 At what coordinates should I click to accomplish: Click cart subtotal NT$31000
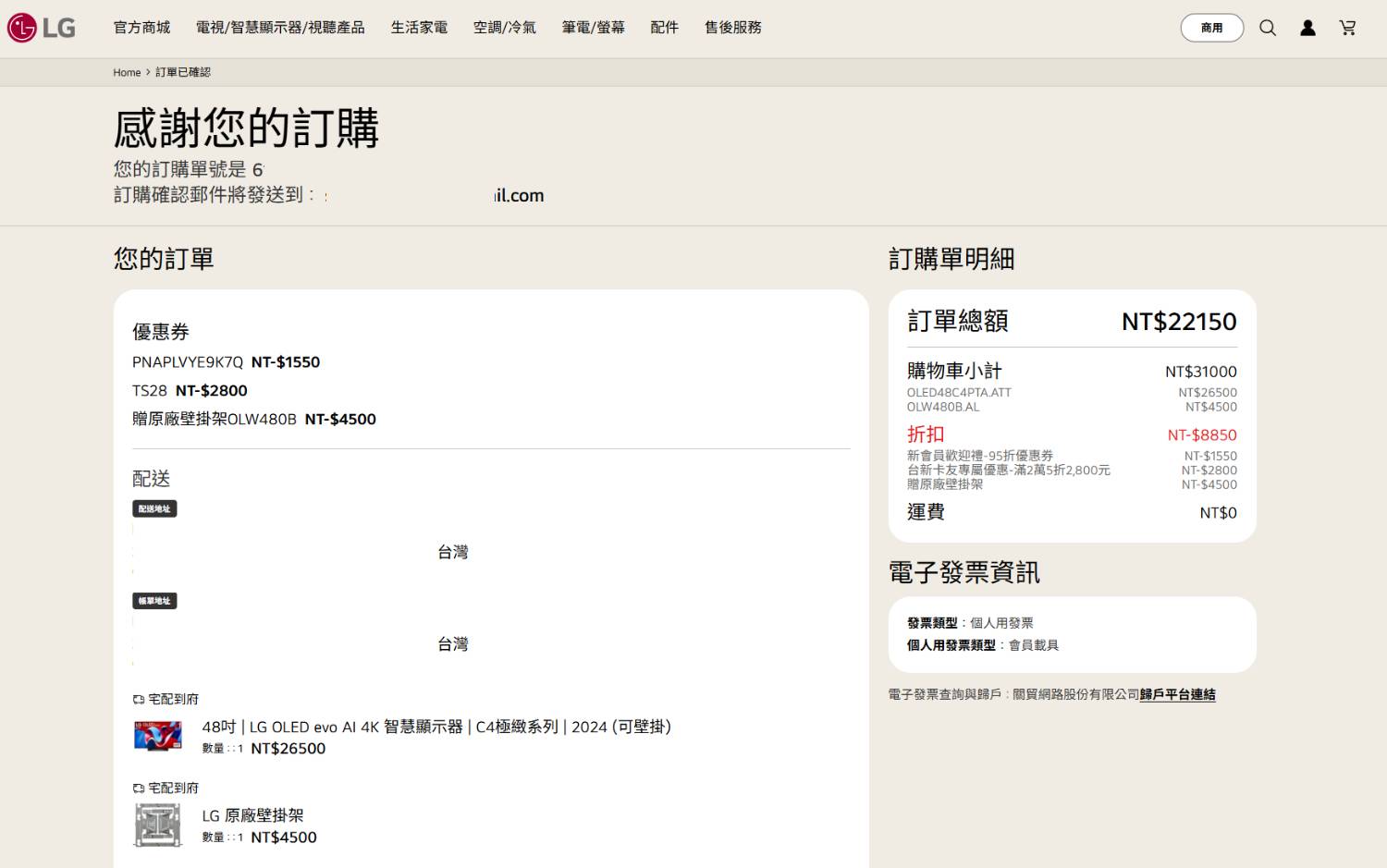[1200, 372]
